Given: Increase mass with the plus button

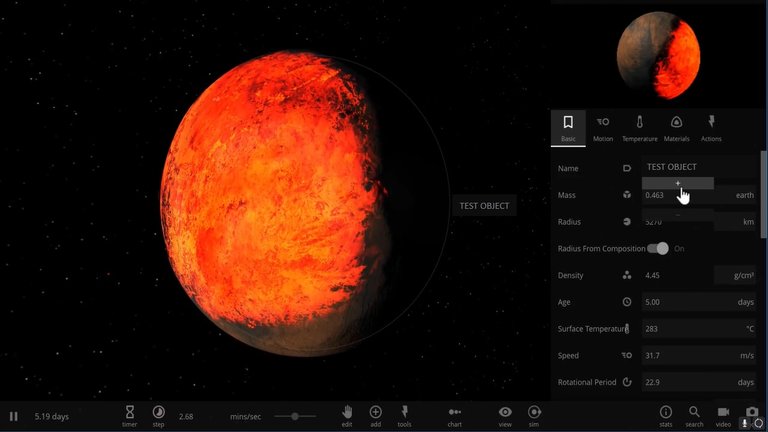Looking at the screenshot, I should 678,183.
